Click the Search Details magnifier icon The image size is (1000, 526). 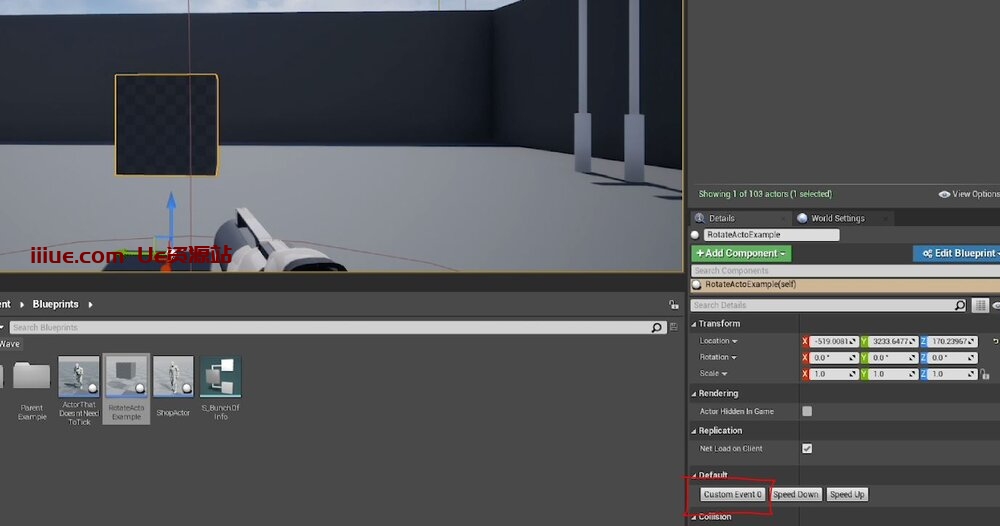(960, 305)
